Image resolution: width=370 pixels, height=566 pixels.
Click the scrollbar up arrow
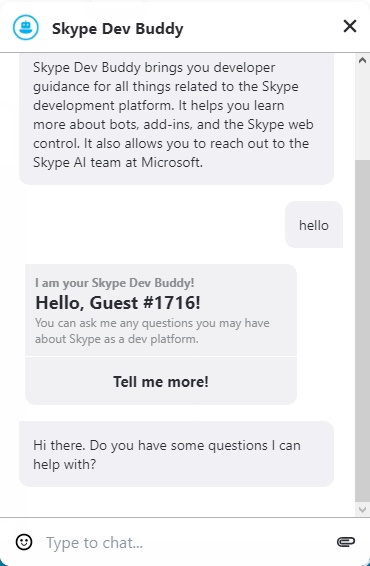pos(362,60)
